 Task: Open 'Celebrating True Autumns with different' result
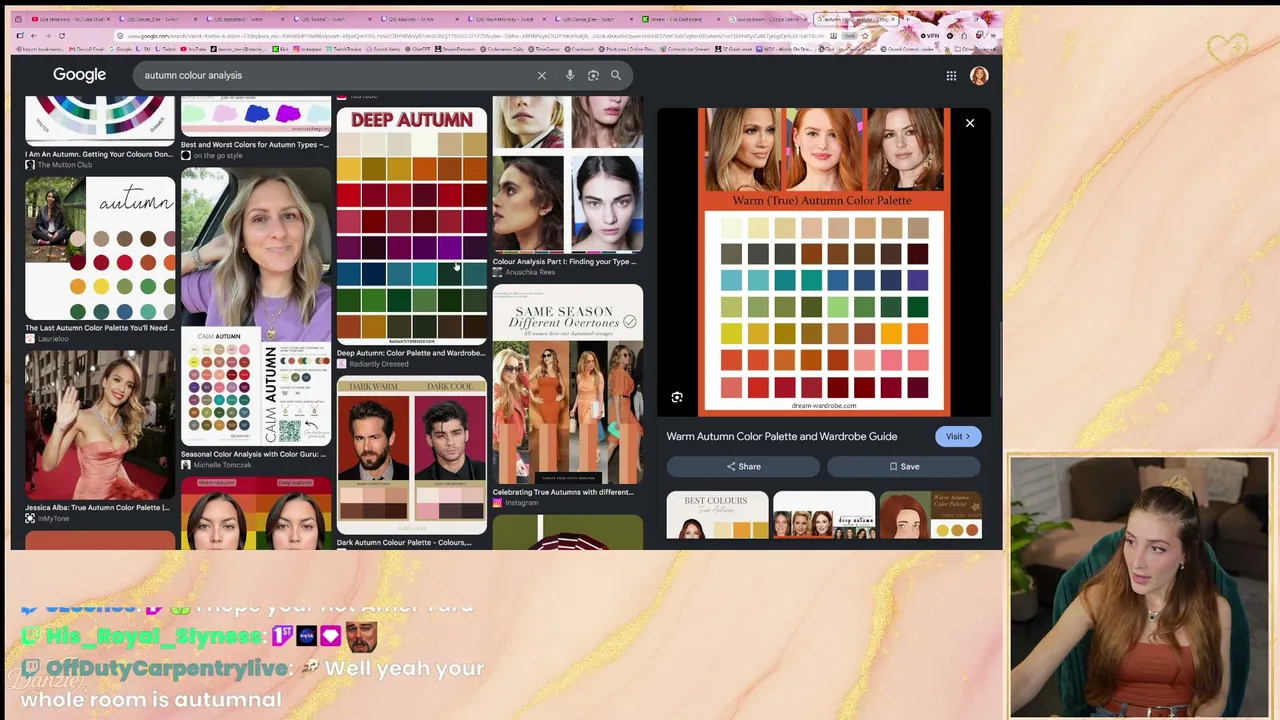click(563, 492)
